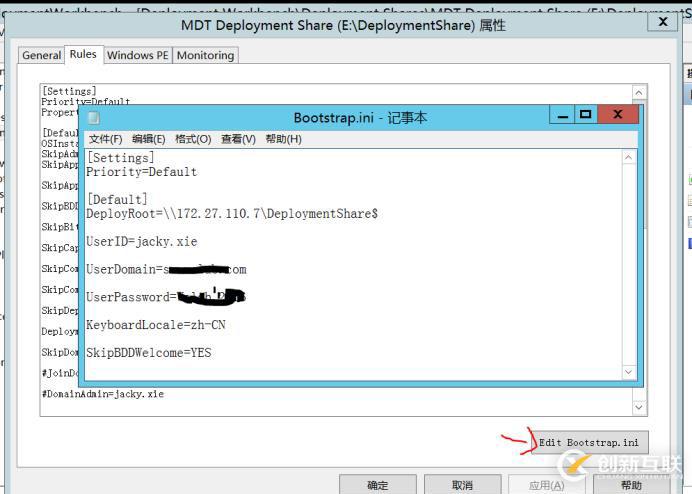Minimize the Bootstrap.ini Notepad window
Viewport: 692px width, 494px height.
click(562, 115)
